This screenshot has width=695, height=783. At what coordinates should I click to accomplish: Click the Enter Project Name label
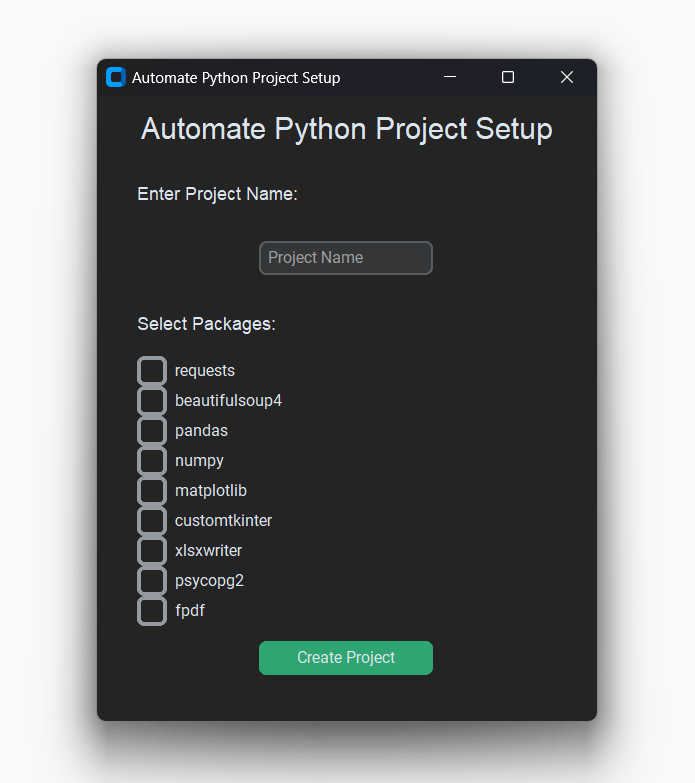217,194
